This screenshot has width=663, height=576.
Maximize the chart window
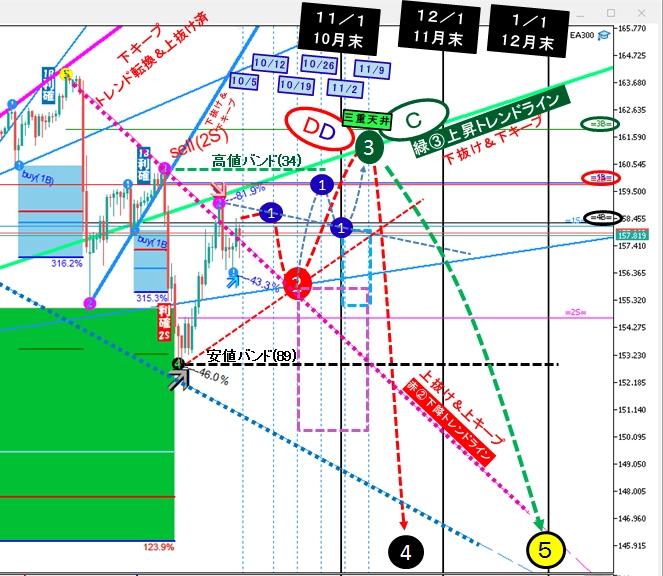click(611, 13)
